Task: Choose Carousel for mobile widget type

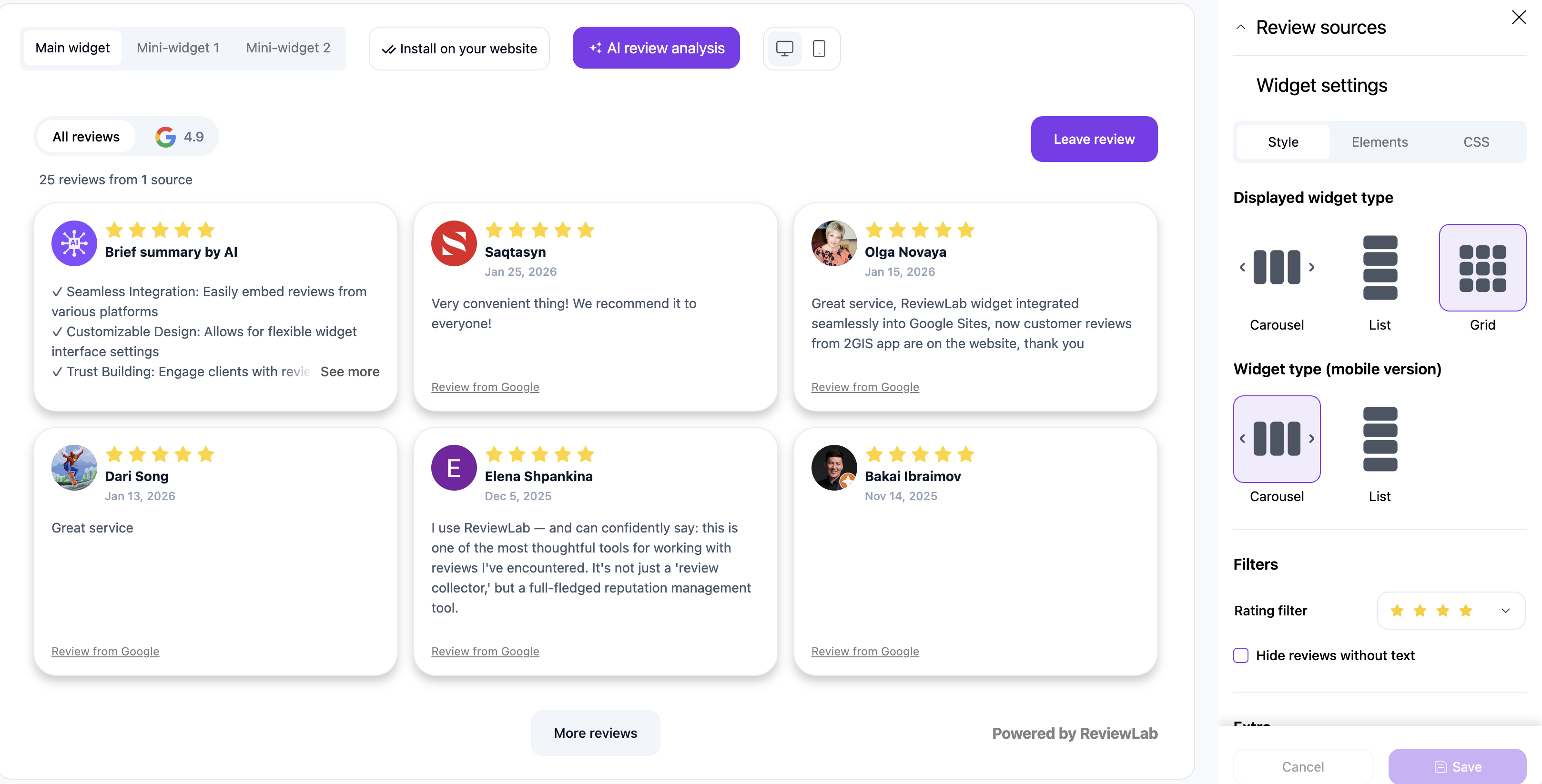Action: (x=1276, y=439)
